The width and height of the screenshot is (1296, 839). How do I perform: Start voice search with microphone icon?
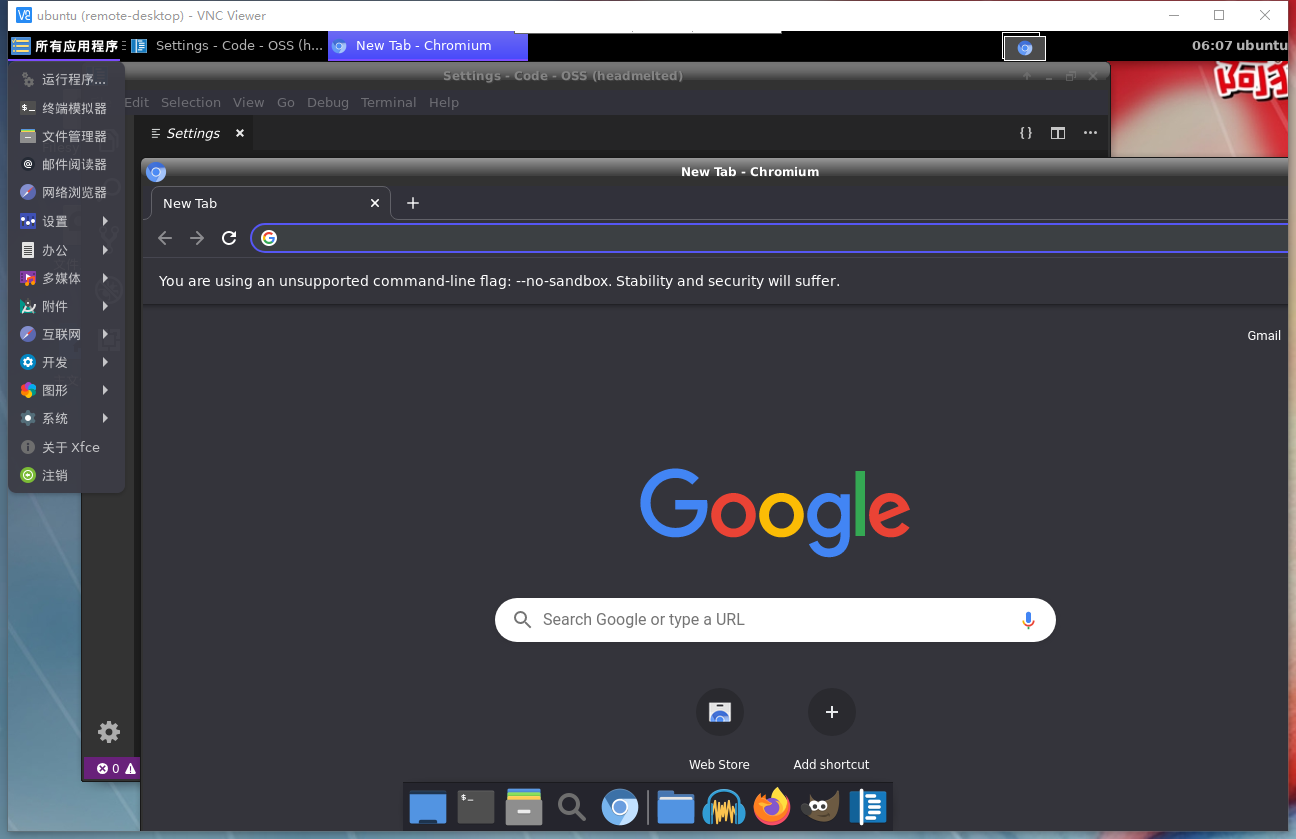[x=1028, y=620]
